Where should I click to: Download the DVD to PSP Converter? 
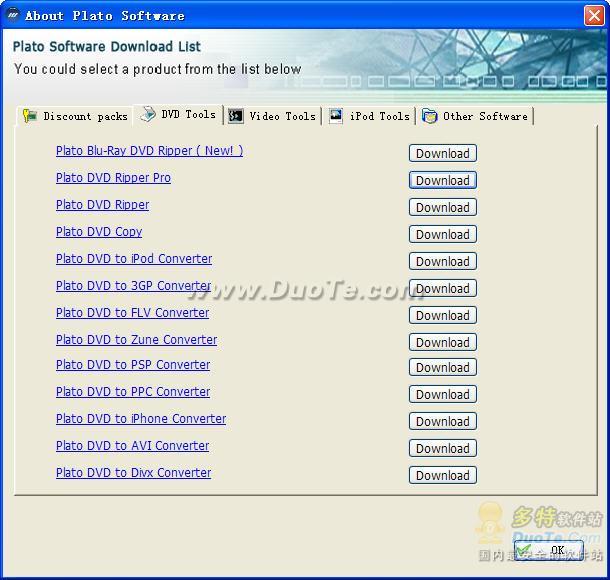443,367
